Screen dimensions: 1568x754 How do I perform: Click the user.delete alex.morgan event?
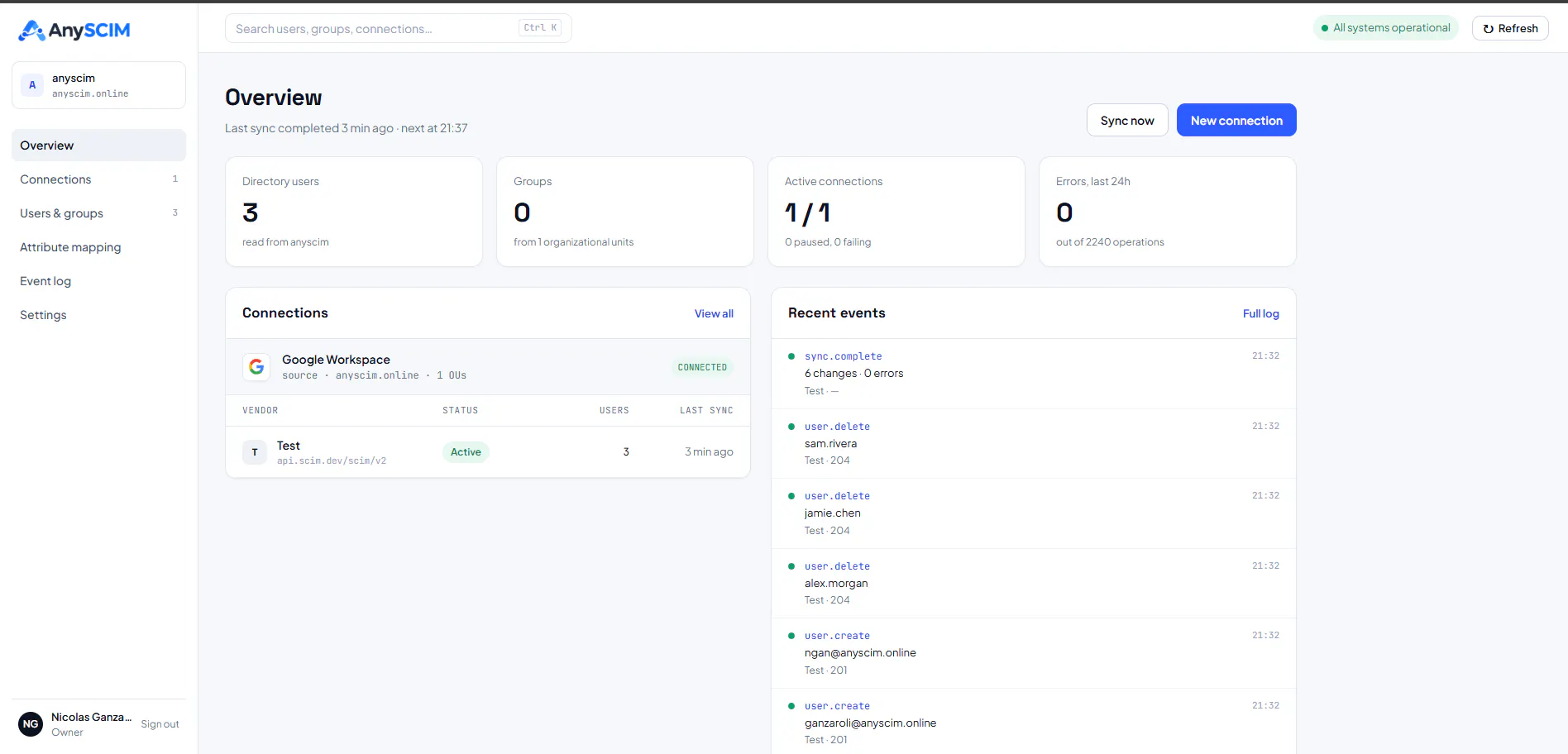[1034, 584]
